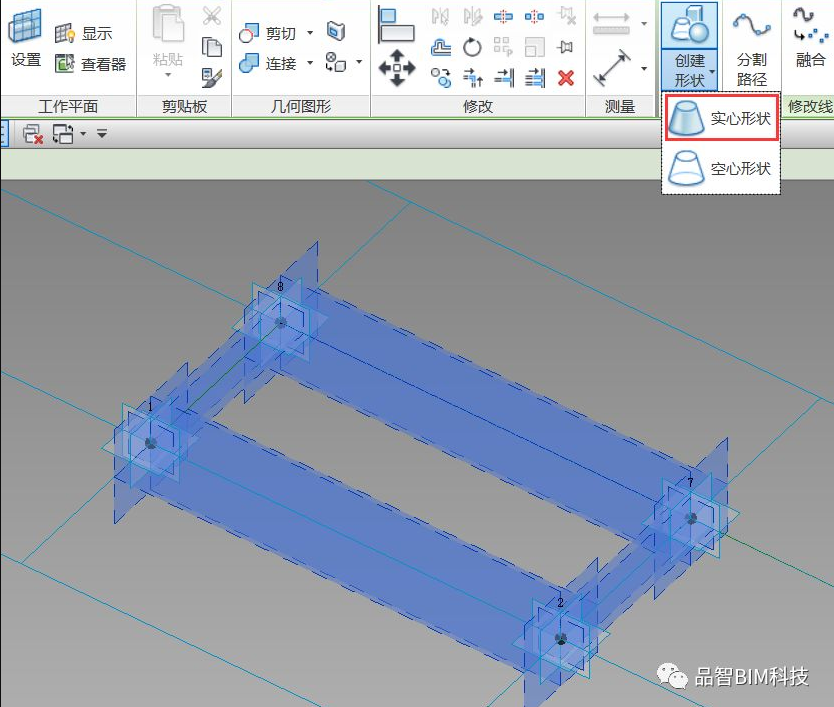Choose Void Form (空心形状) from menu
Screen dimensions: 834x707
click(x=721, y=168)
